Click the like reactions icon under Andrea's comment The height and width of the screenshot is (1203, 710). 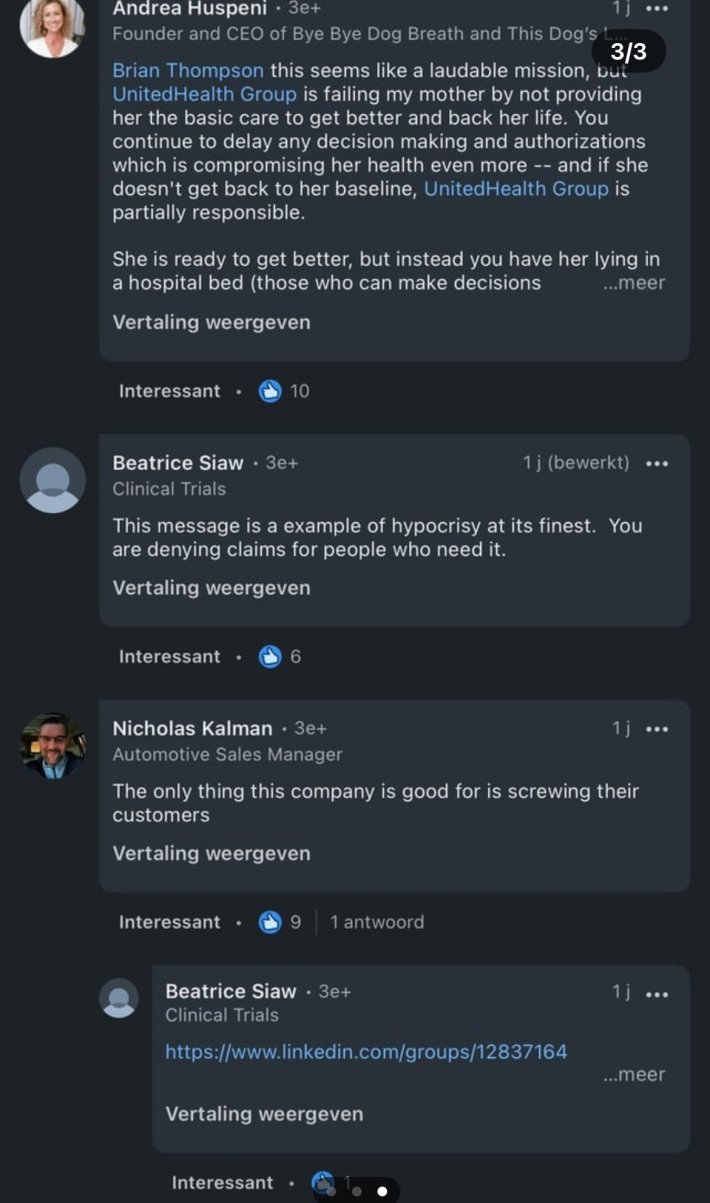(x=268, y=391)
